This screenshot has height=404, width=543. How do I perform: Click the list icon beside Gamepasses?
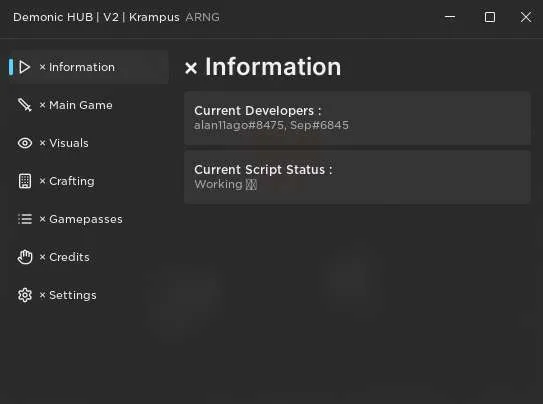coord(25,219)
